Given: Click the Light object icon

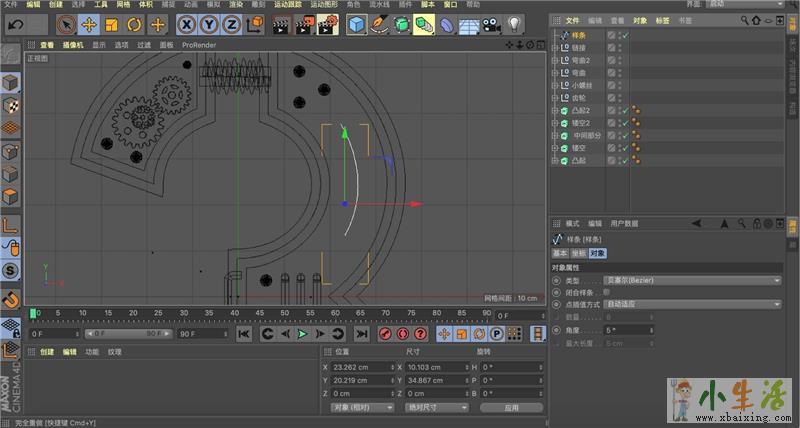Looking at the screenshot, I should coord(514,23).
